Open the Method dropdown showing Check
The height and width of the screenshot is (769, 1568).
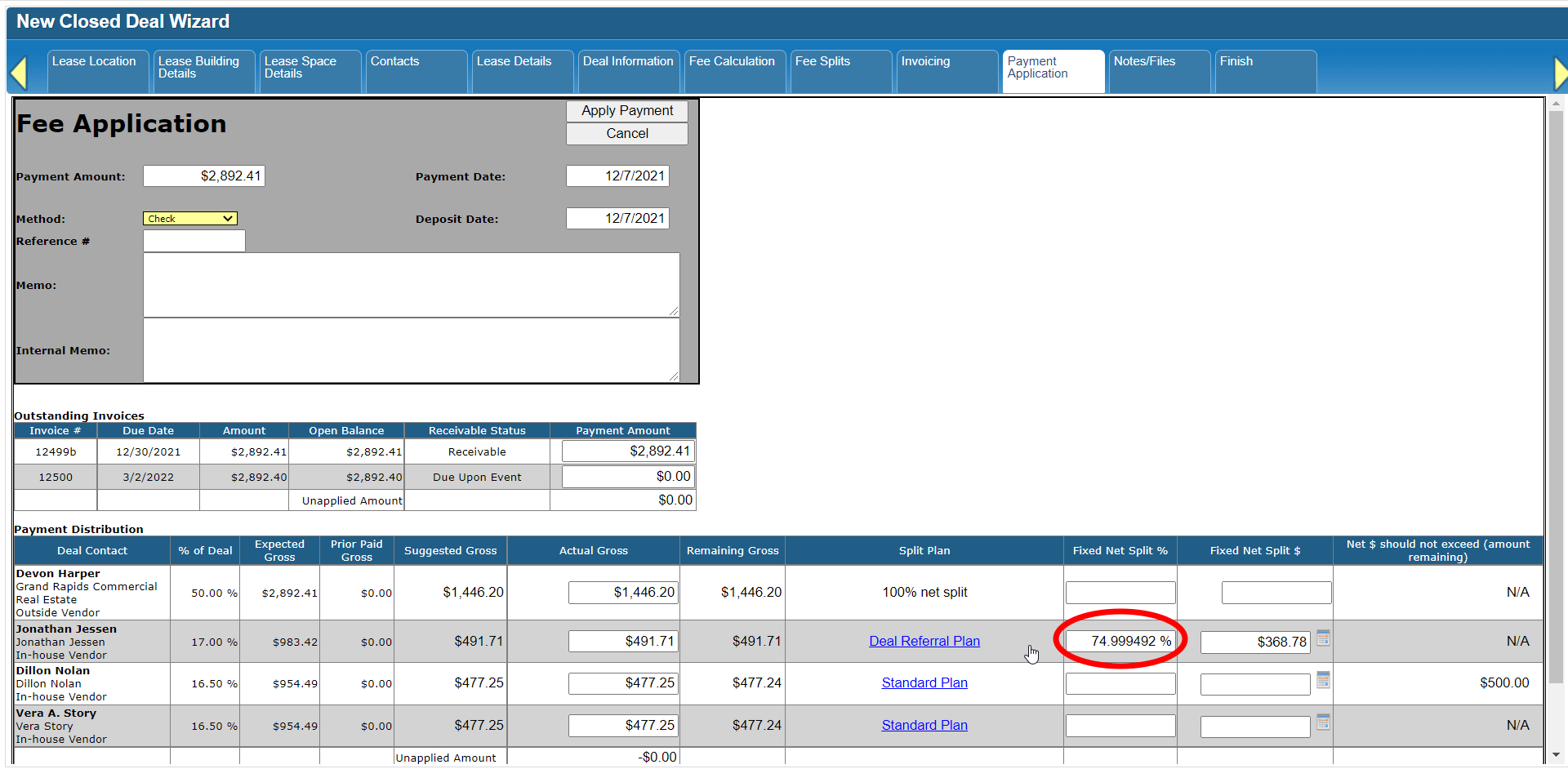point(190,219)
